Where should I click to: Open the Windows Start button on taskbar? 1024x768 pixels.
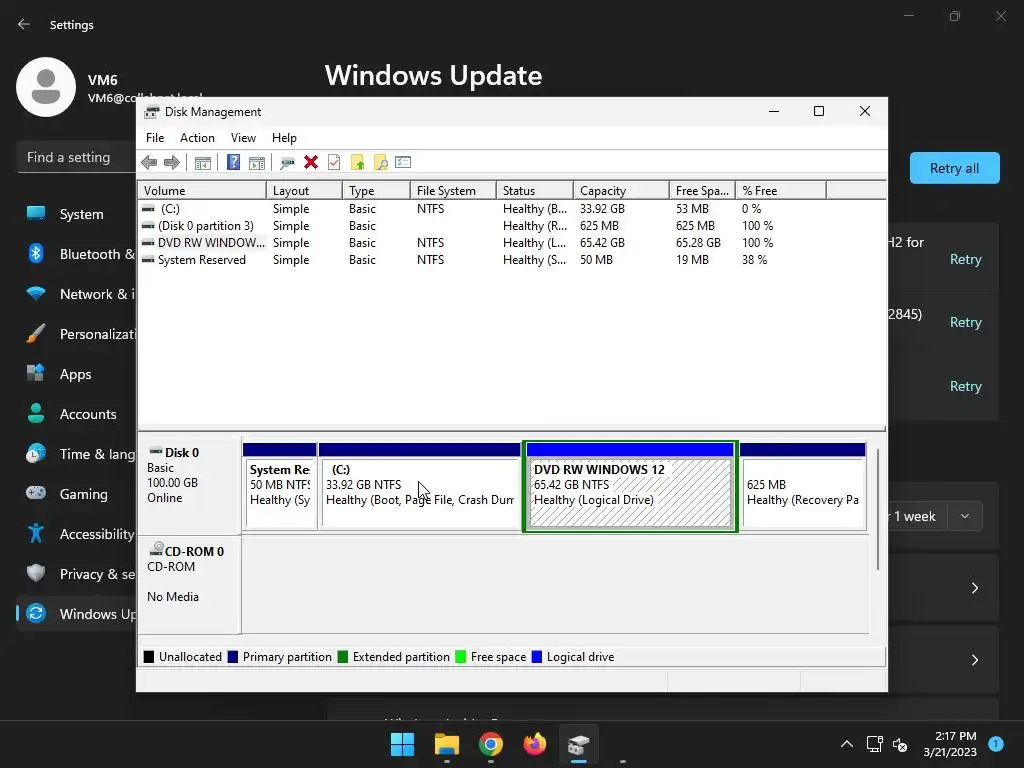tap(402, 744)
